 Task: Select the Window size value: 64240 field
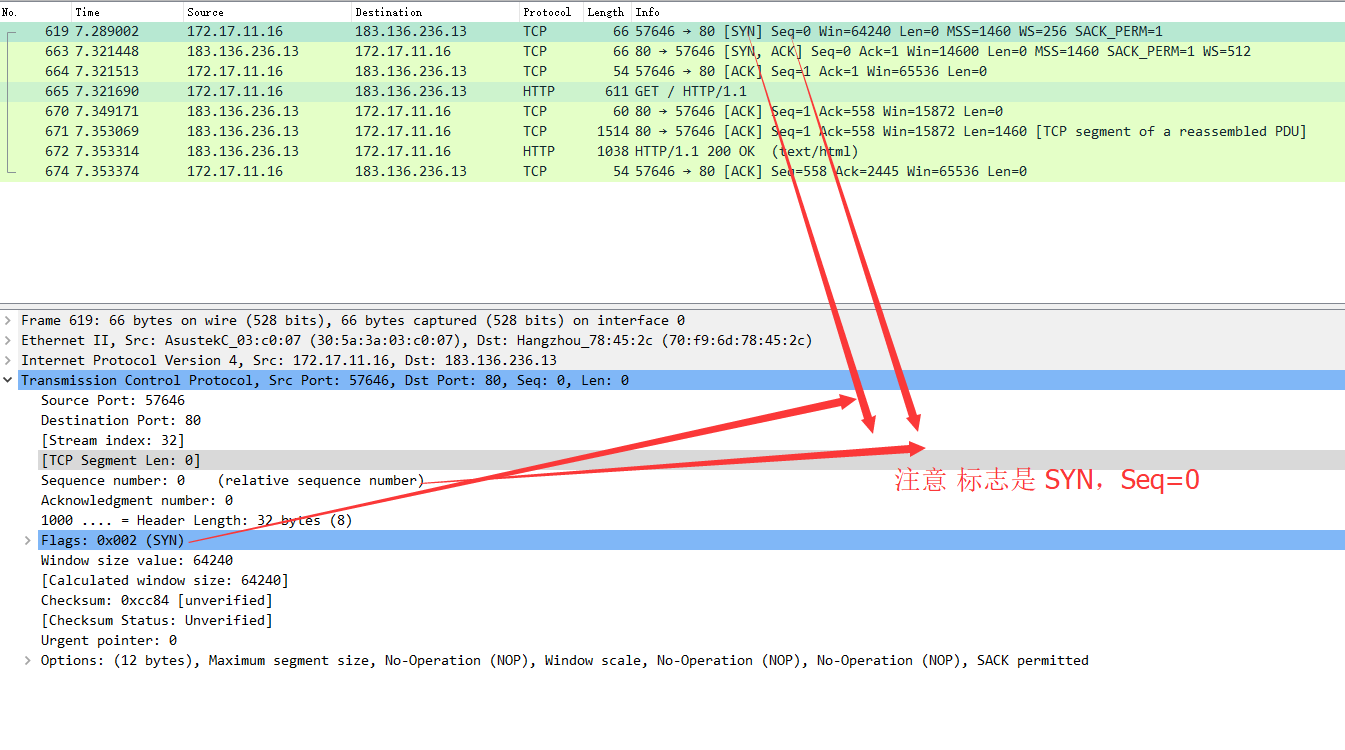coord(137,561)
